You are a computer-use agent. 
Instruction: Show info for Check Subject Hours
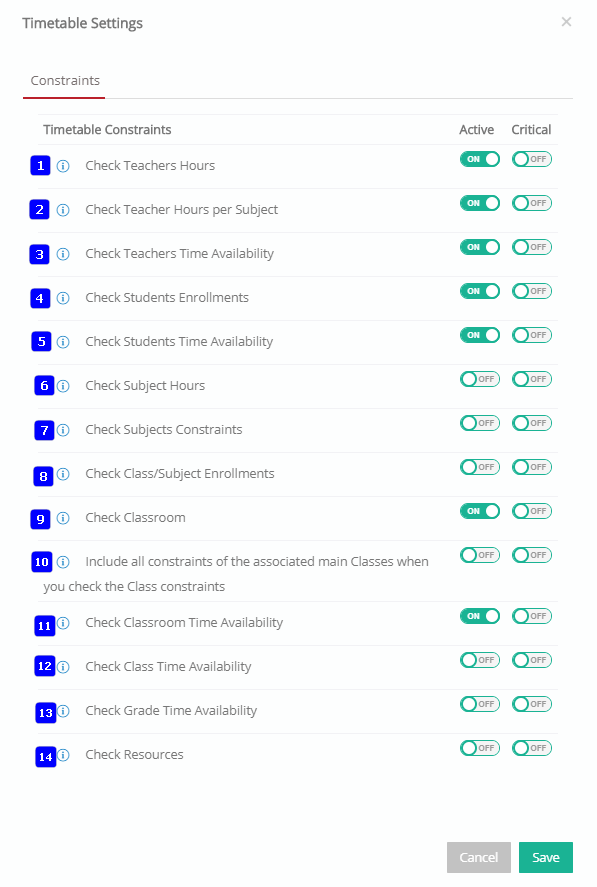click(63, 386)
